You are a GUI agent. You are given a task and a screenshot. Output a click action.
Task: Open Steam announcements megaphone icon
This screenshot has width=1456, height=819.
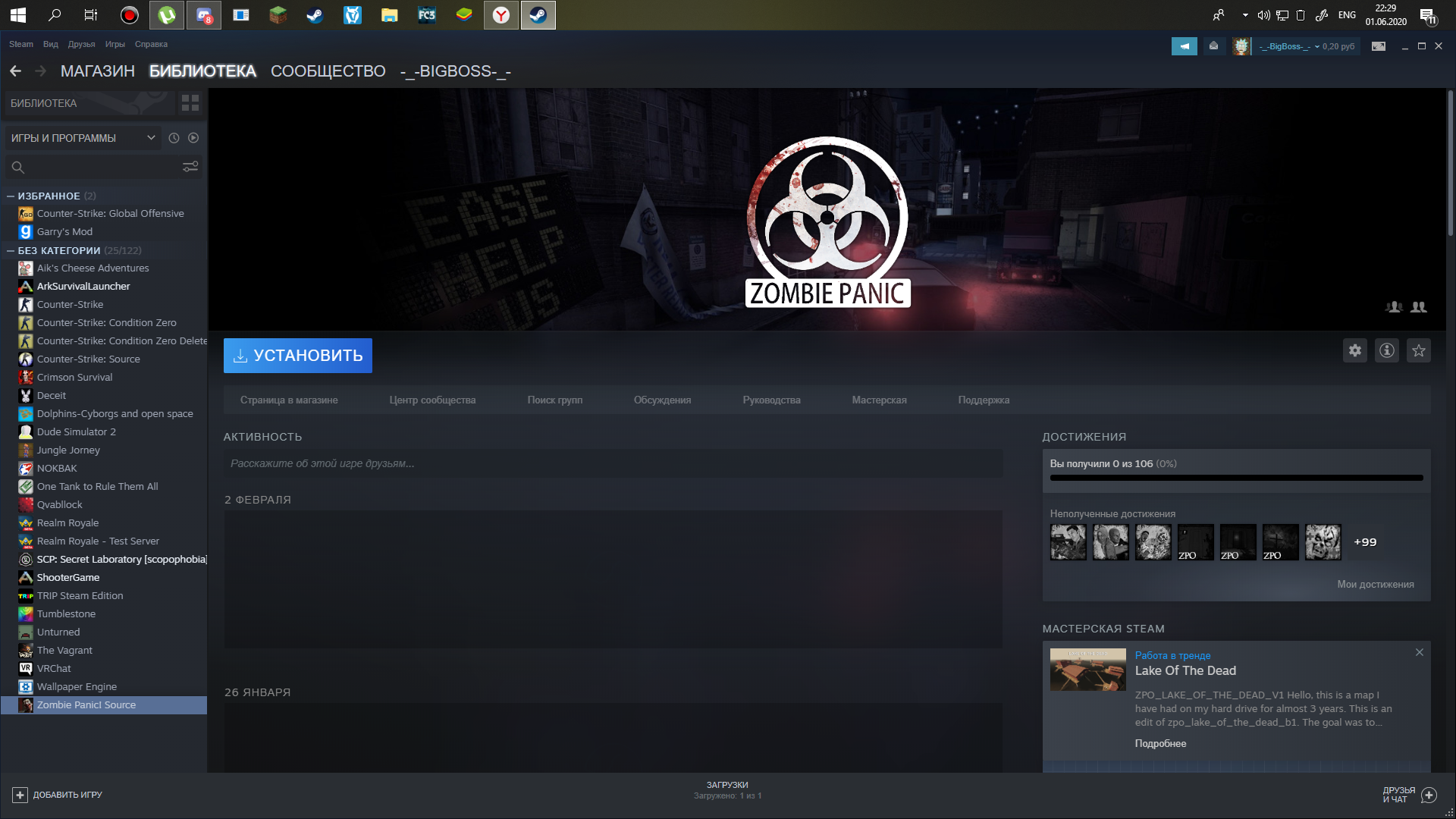pyautogui.click(x=1185, y=46)
